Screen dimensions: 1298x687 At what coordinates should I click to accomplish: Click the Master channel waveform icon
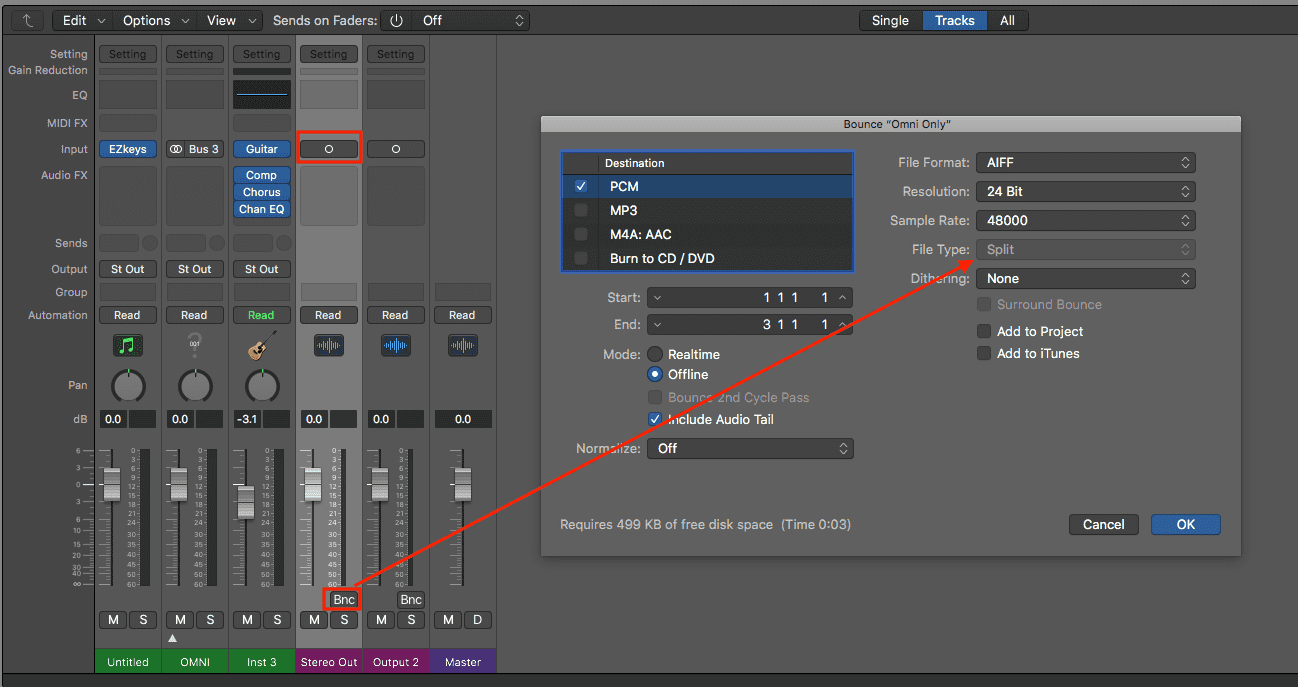(462, 346)
